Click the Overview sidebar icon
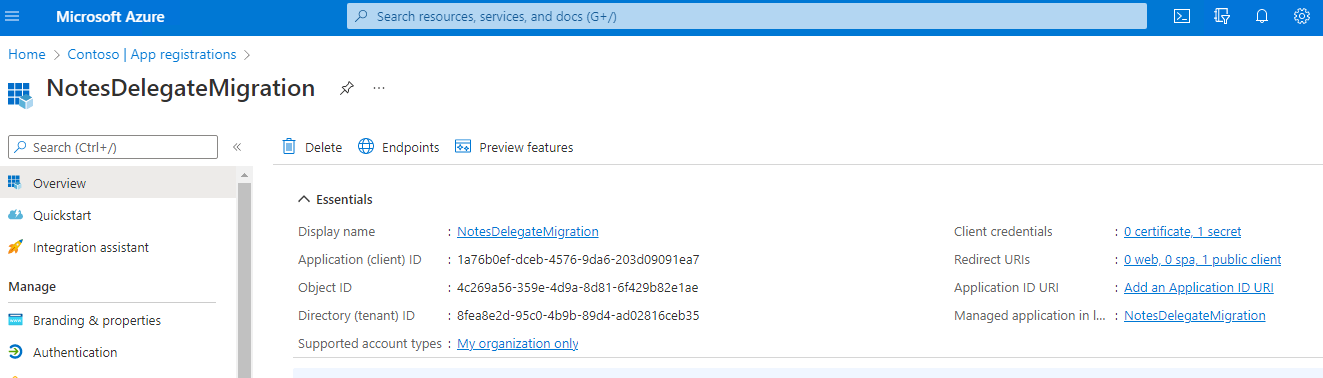1323x378 pixels. pos(15,183)
